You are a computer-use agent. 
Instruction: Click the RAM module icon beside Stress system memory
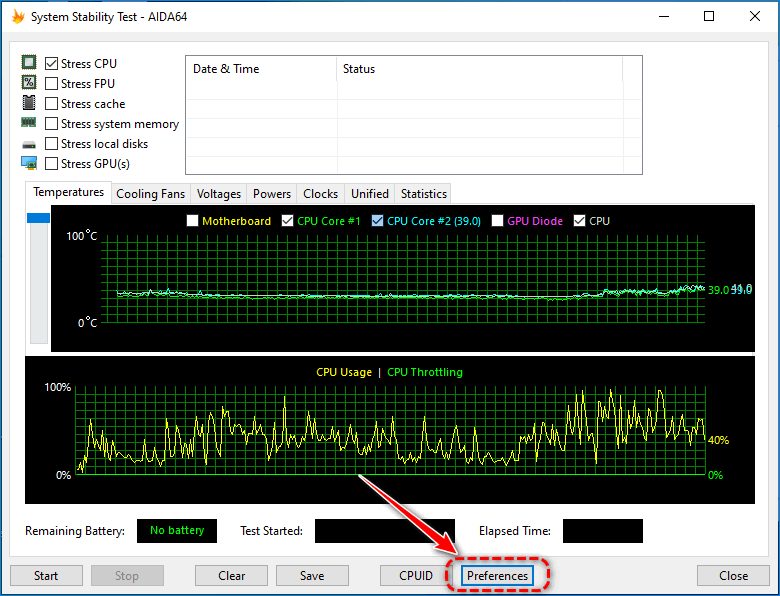(x=28, y=122)
